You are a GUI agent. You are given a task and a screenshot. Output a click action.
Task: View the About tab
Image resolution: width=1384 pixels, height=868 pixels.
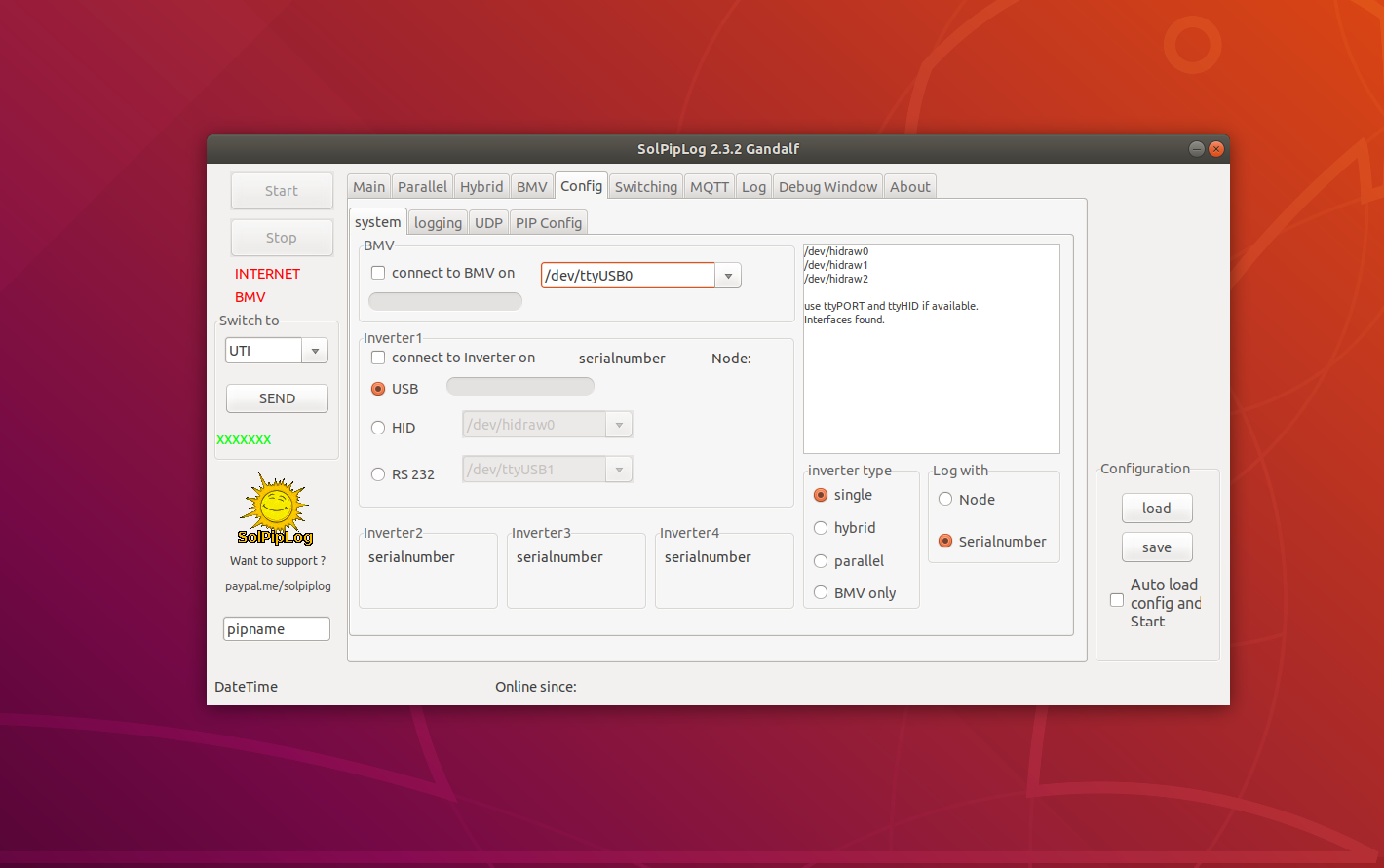[910, 187]
